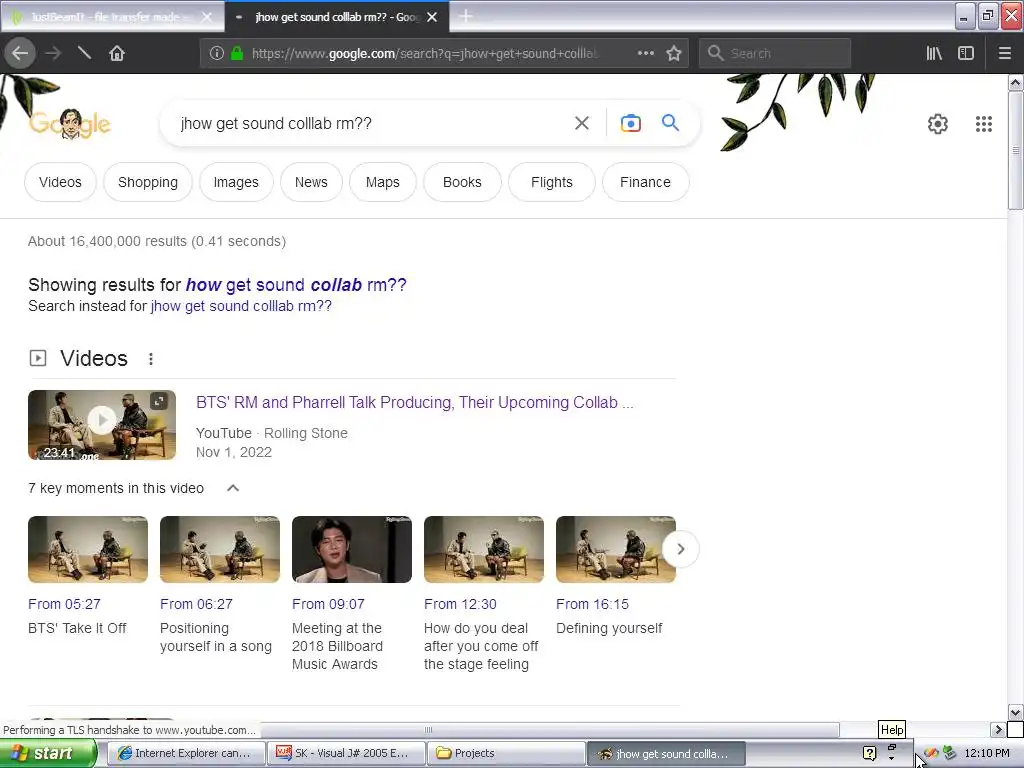
Task: Select the Flights filter chip
Action: (552, 182)
